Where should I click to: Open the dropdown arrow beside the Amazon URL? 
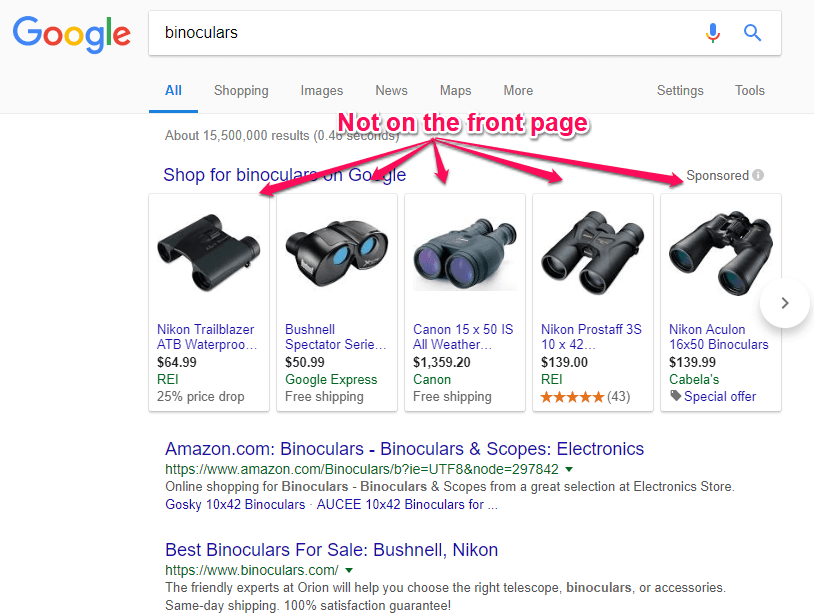tap(569, 469)
